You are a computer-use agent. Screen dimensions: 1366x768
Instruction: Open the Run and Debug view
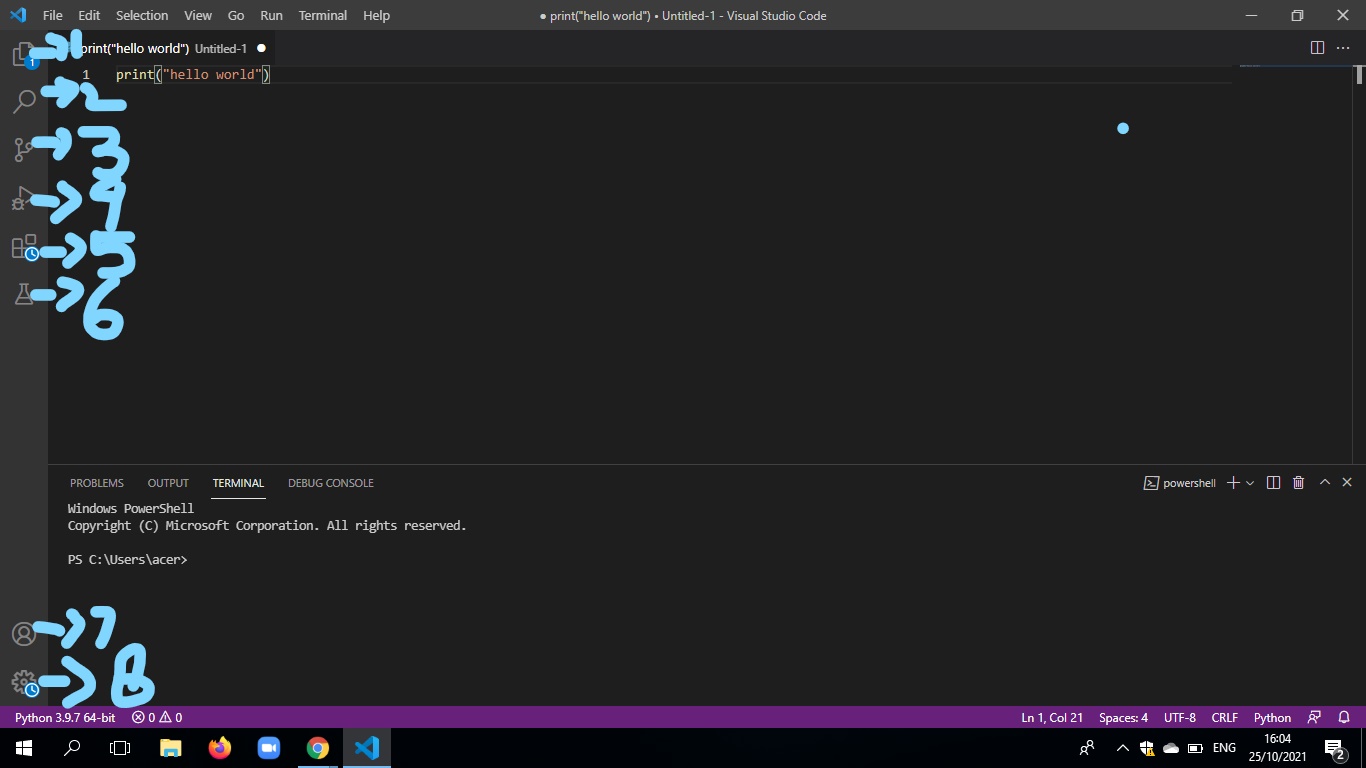(25, 199)
